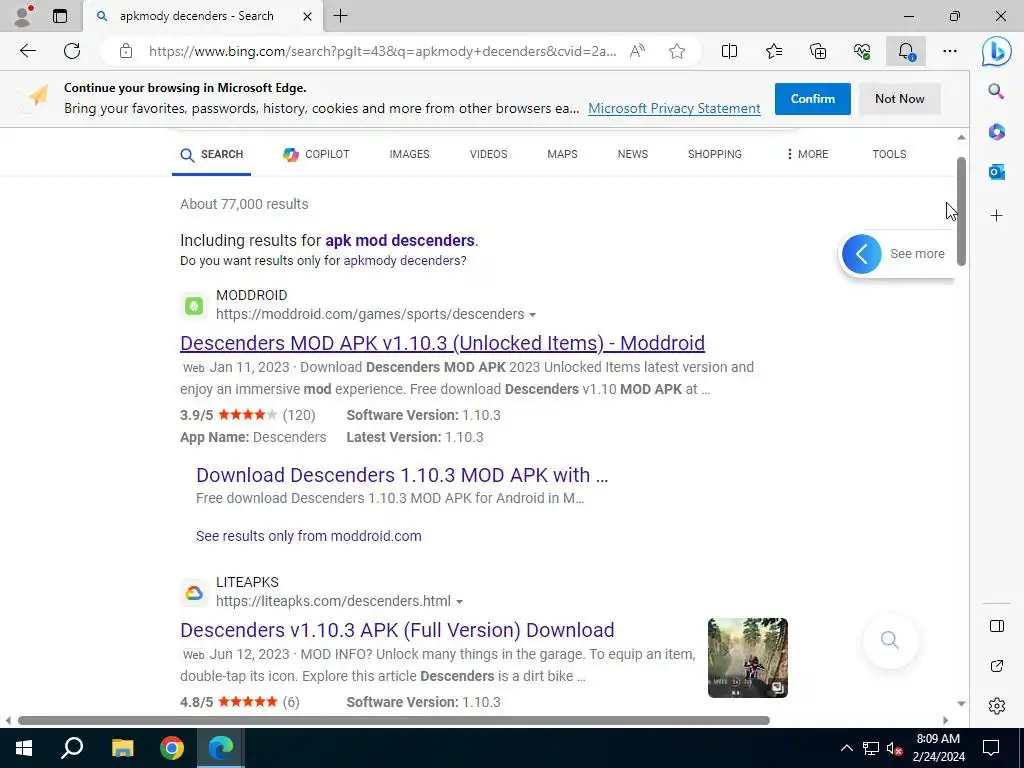Show hidden system tray icons
The image size is (1024, 768).
pos(846,748)
